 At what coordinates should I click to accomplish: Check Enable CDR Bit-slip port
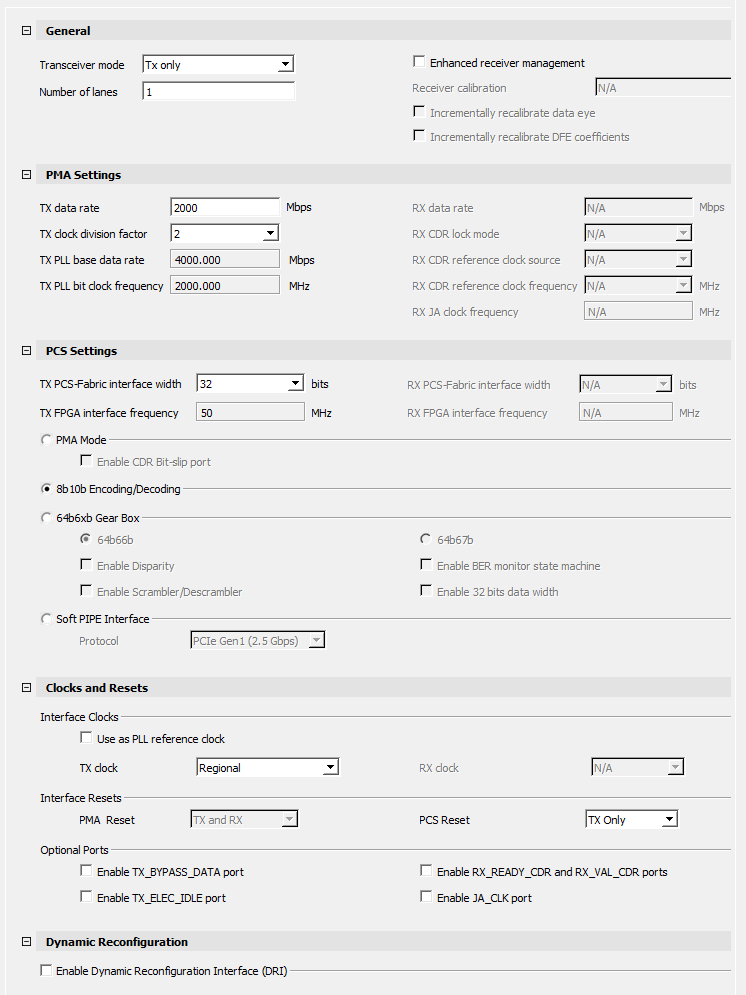(x=86, y=461)
